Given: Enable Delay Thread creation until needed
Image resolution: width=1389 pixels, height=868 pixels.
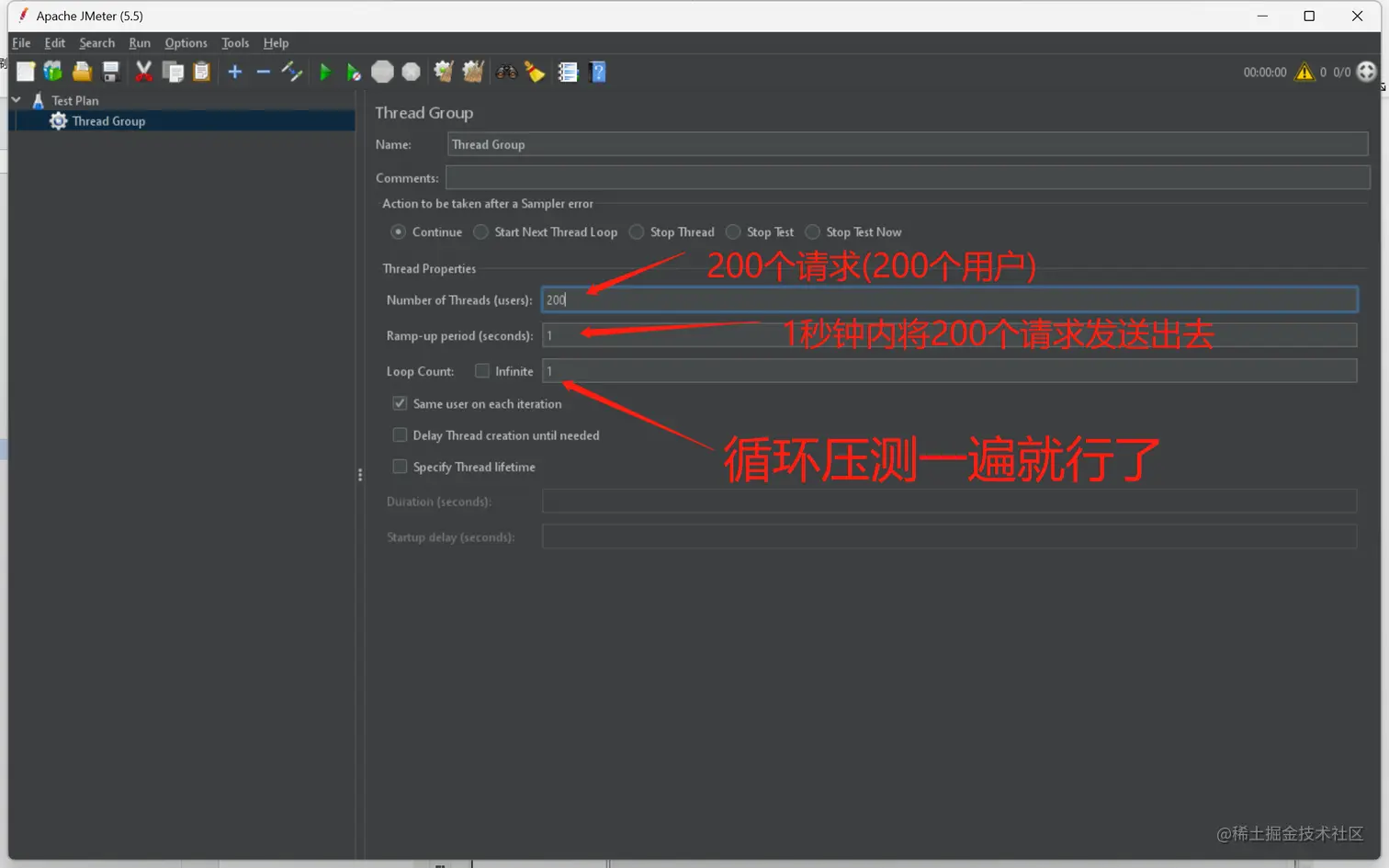Looking at the screenshot, I should coord(400,435).
